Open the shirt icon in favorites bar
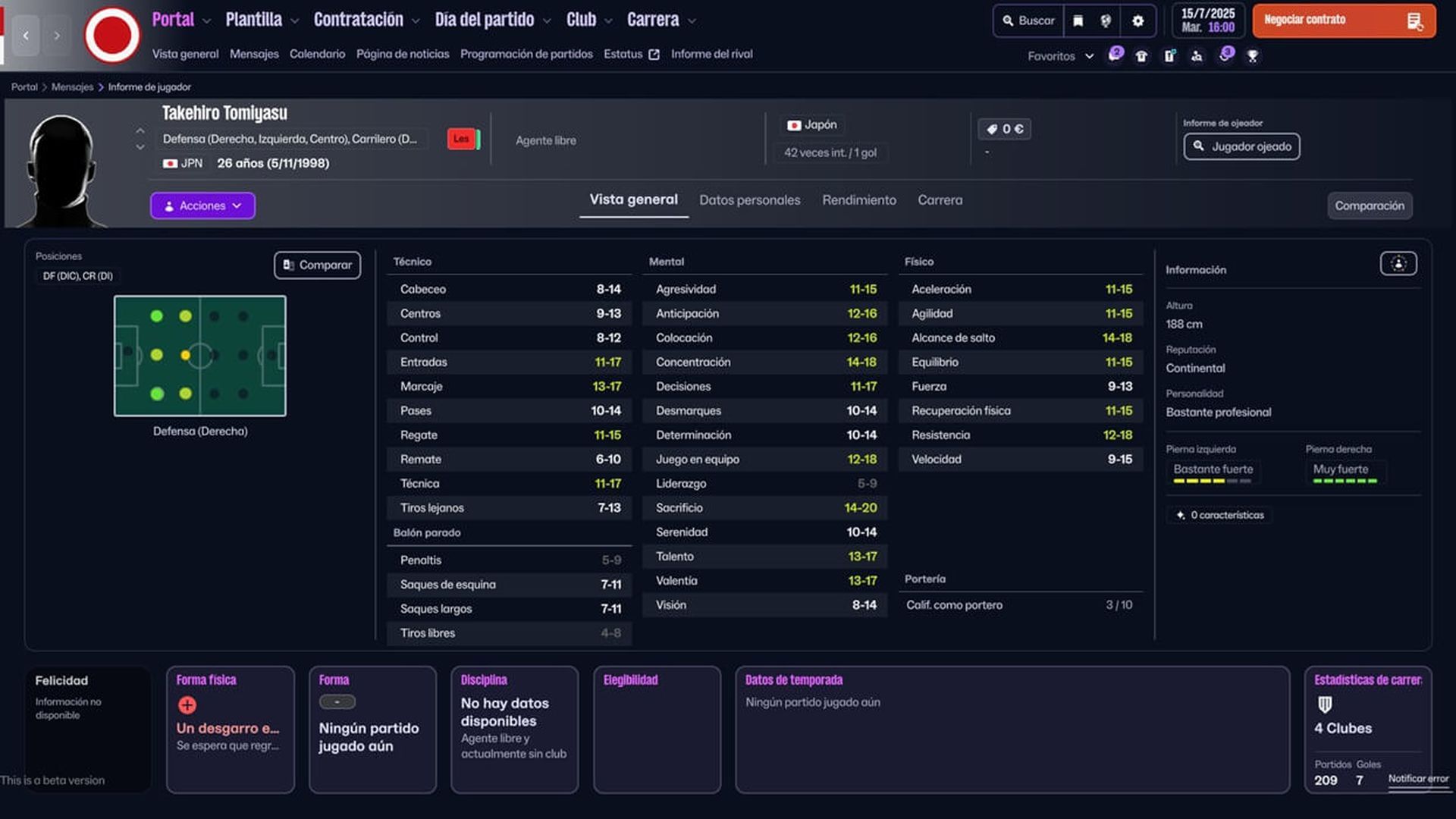 click(1141, 56)
